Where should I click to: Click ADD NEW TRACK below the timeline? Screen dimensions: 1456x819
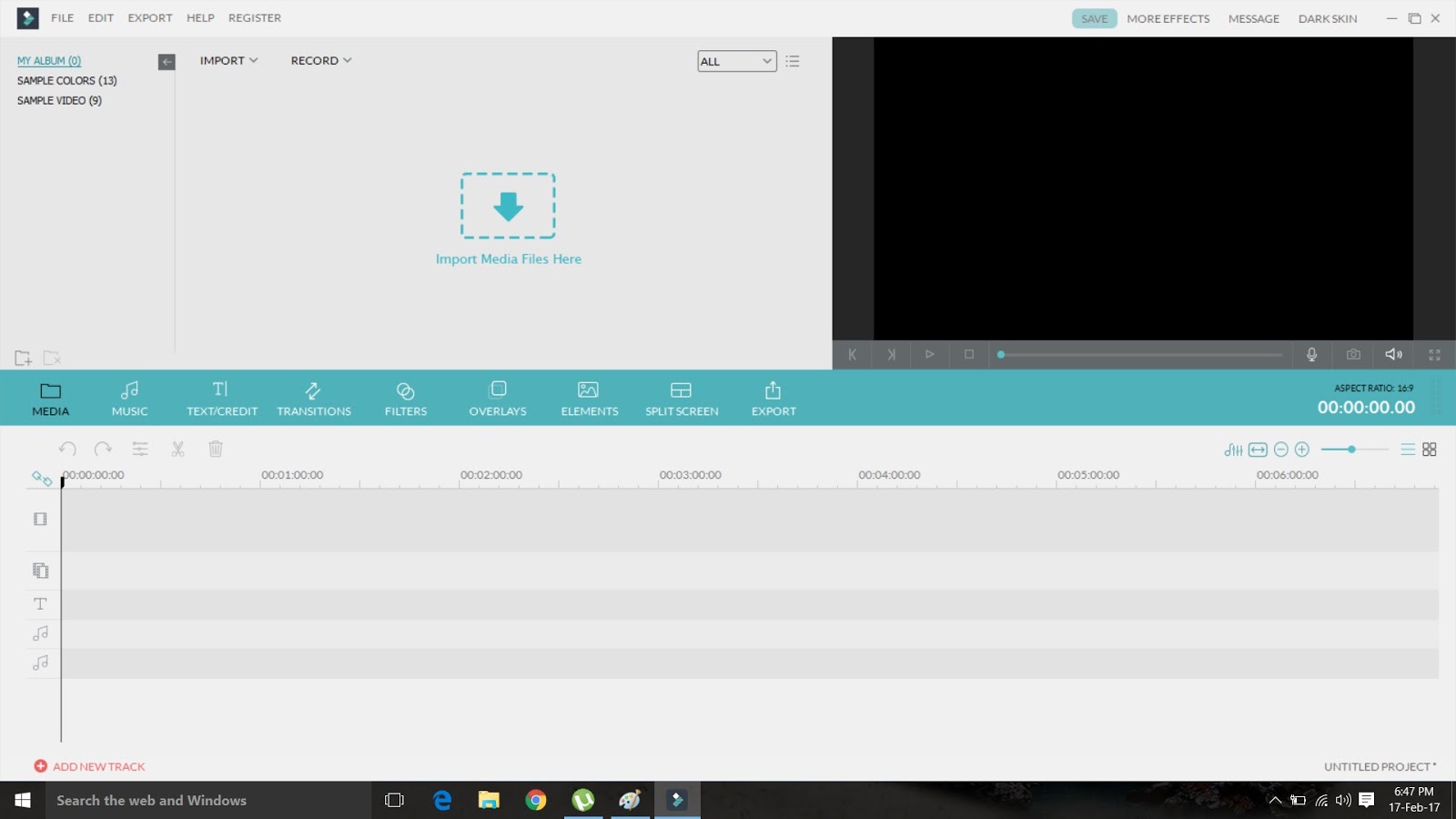[88, 765]
